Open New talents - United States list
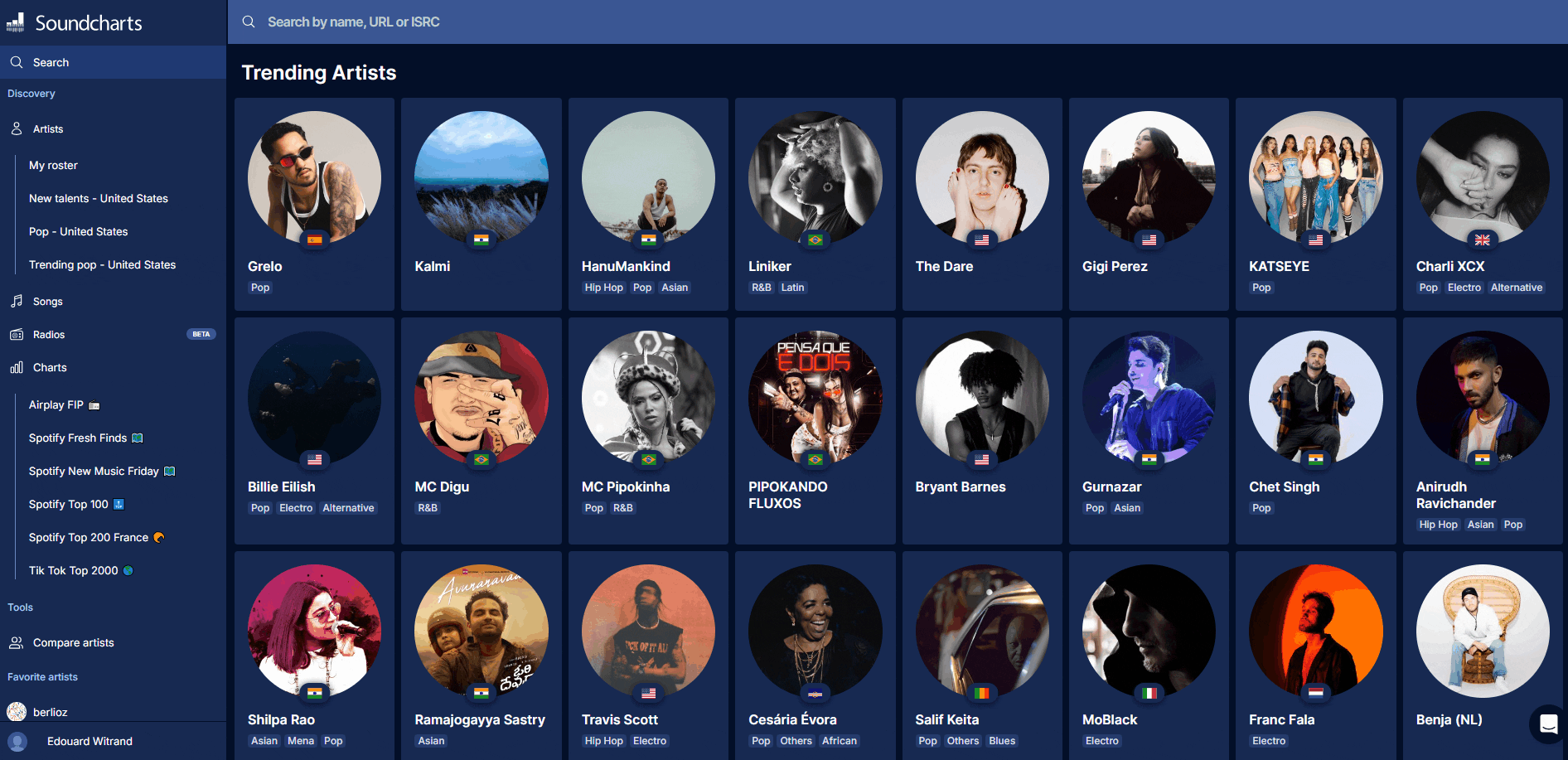The width and height of the screenshot is (1568, 760). (x=99, y=198)
